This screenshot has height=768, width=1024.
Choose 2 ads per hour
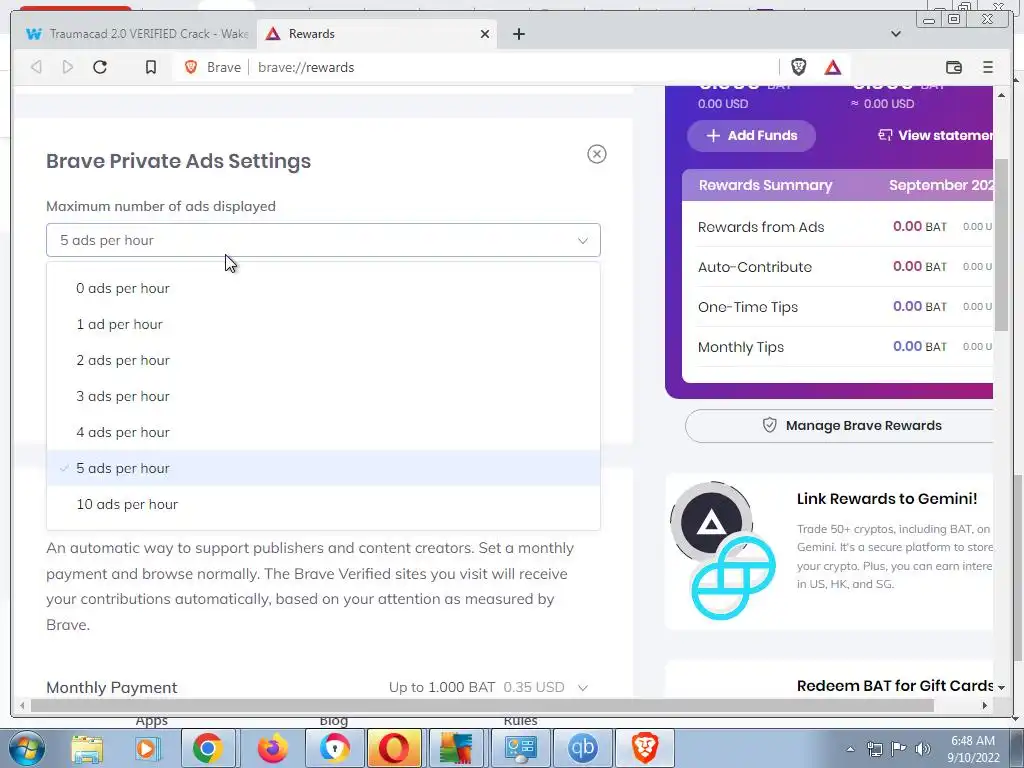tap(323, 360)
